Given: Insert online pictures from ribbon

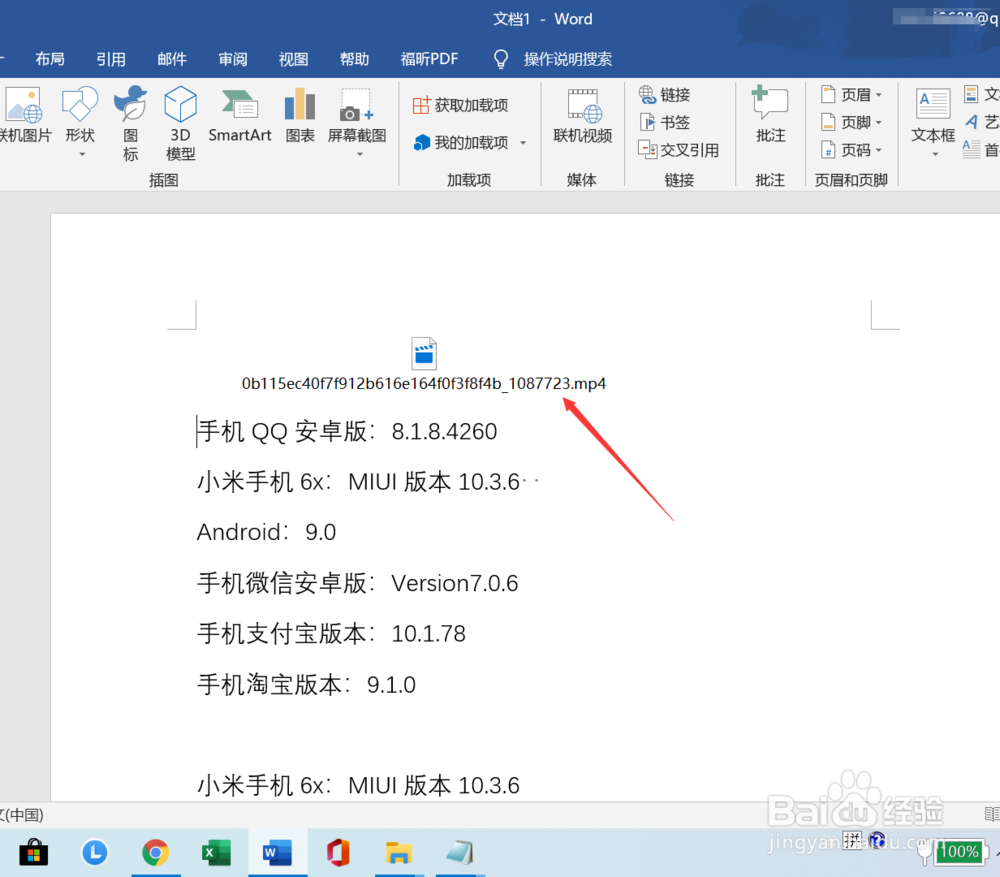Looking at the screenshot, I should tap(24, 115).
